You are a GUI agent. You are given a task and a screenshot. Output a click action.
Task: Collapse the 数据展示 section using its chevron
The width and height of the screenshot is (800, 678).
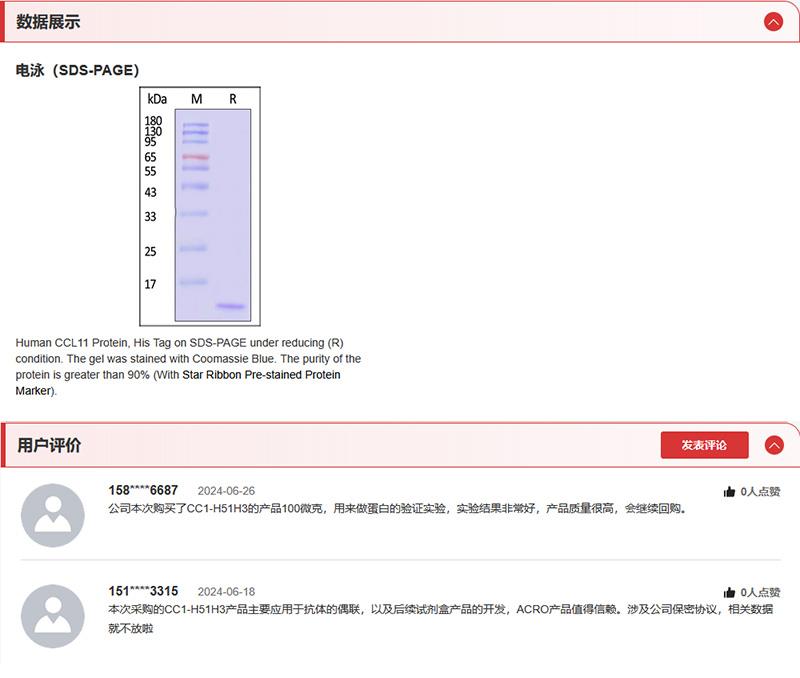pos(773,22)
